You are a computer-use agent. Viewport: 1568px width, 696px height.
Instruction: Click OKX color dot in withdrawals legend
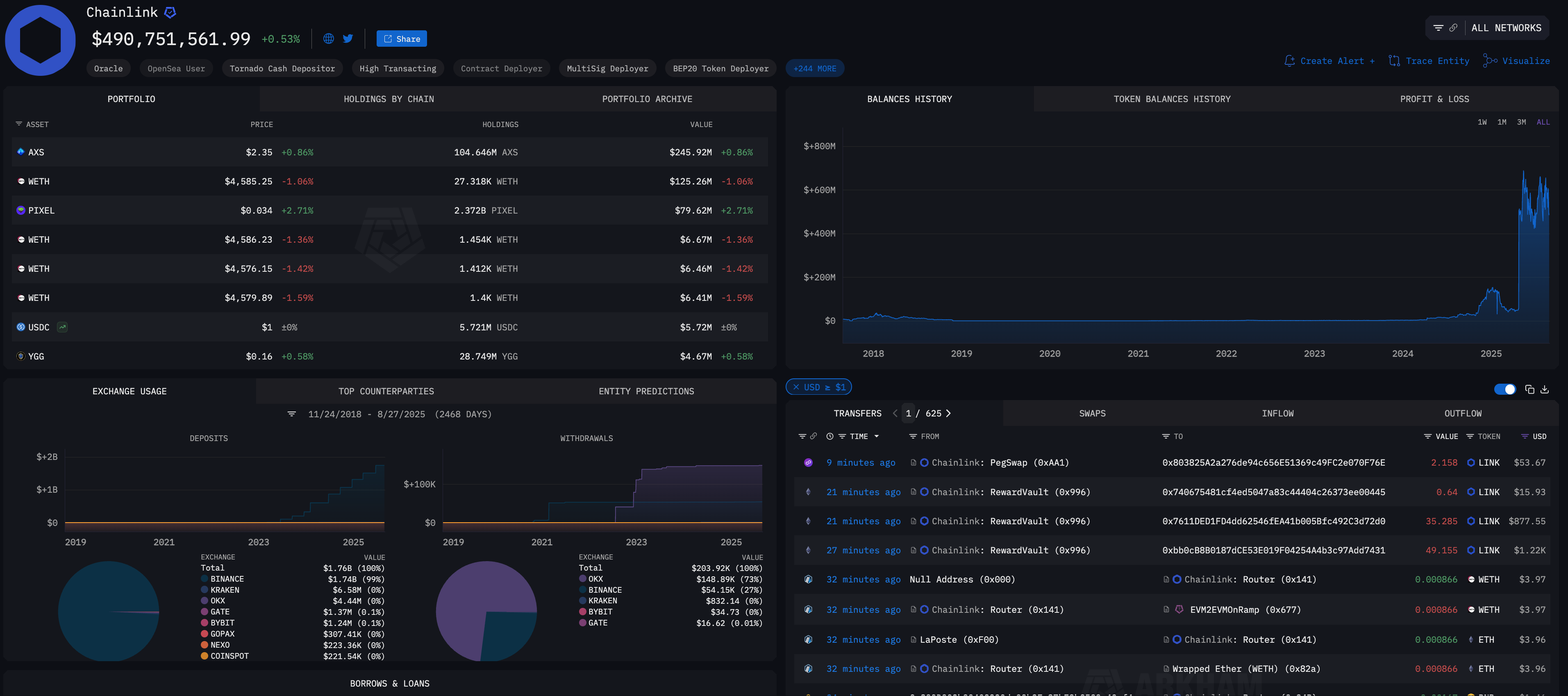(582, 578)
